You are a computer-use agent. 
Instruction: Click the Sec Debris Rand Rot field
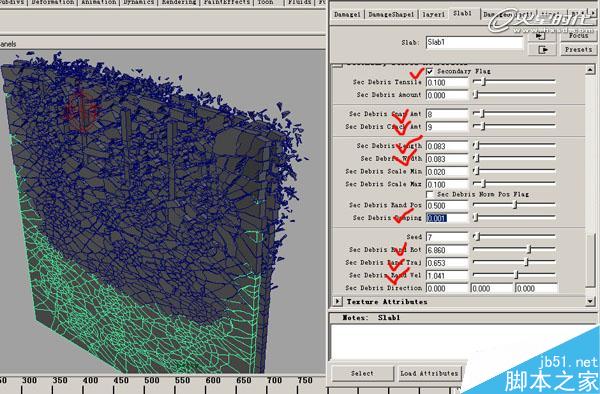(x=447, y=250)
